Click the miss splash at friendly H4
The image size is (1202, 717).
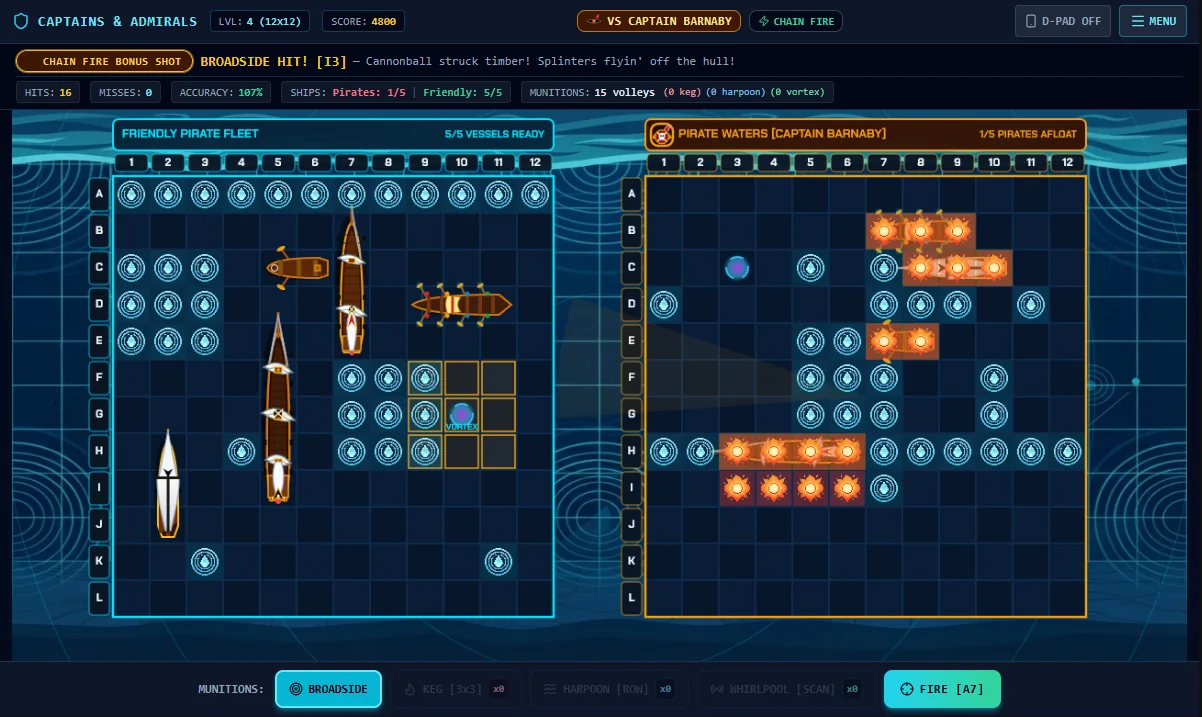point(241,452)
